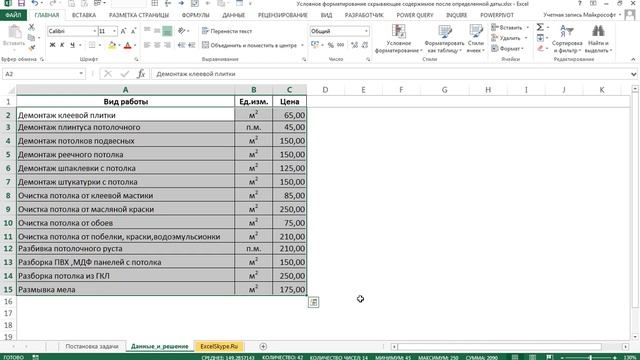640x360 pixels.
Task: Apply the red font color
Action: (128, 45)
